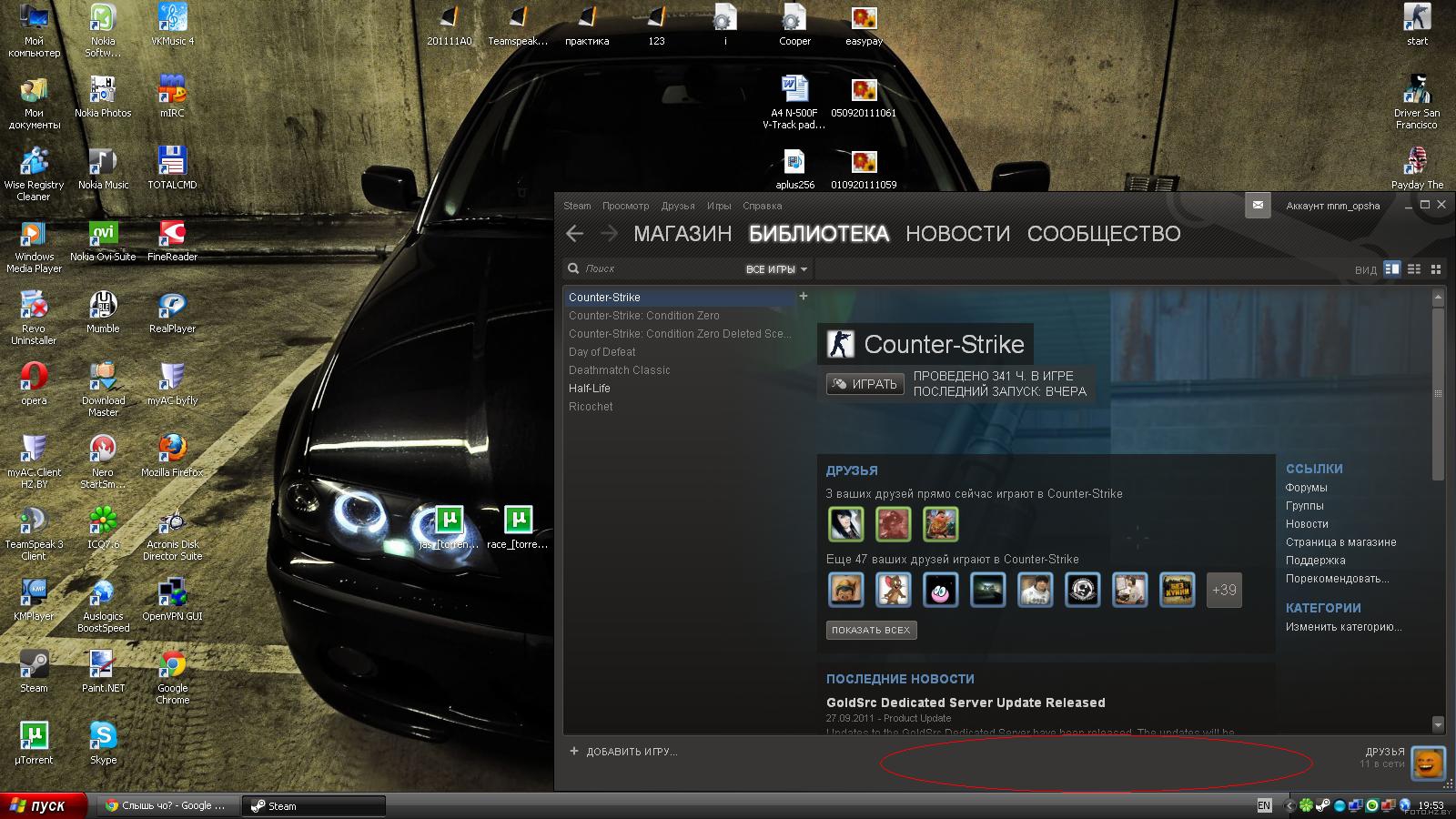This screenshot has width=1456, height=819.
Task: Click ПОКАЗАТЬ ВСЕХ friends button
Action: click(x=871, y=630)
